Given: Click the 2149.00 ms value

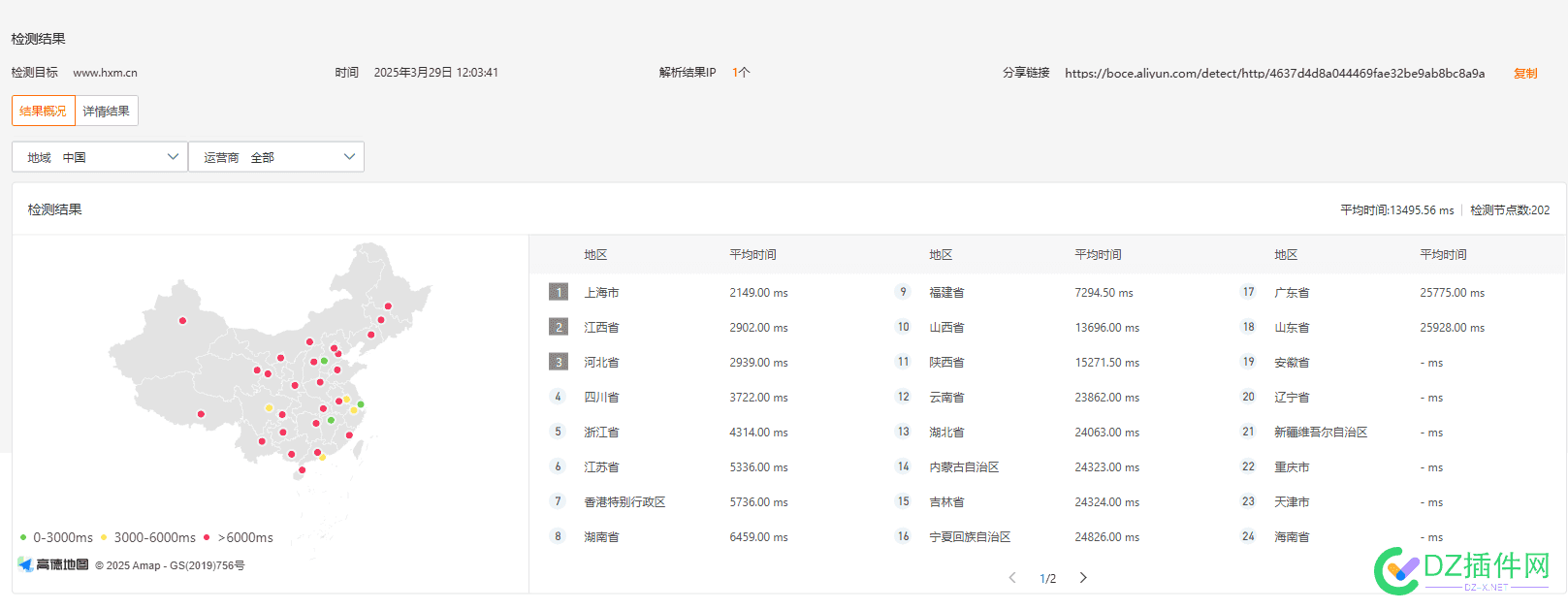Looking at the screenshot, I should click(x=758, y=293).
